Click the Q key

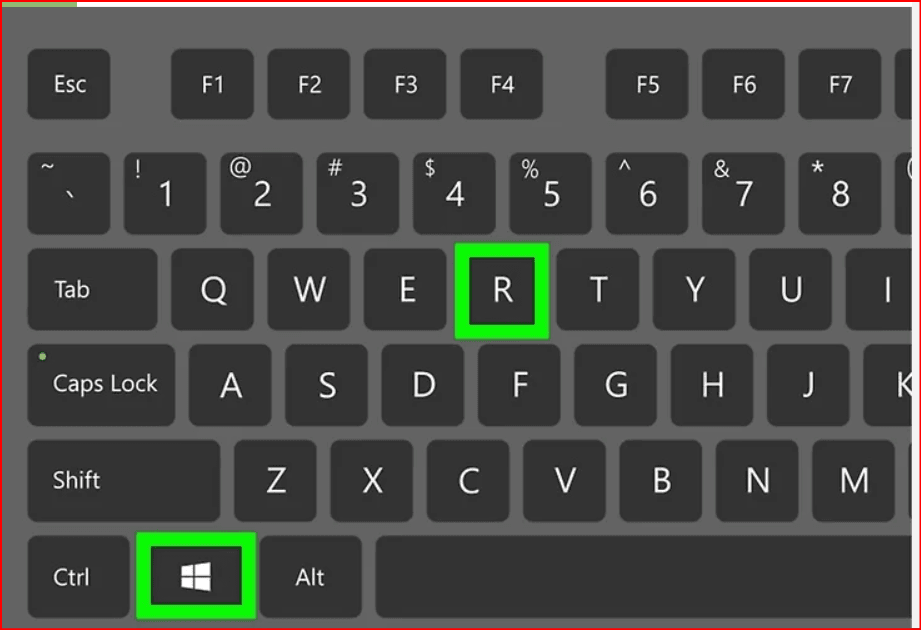[213, 289]
